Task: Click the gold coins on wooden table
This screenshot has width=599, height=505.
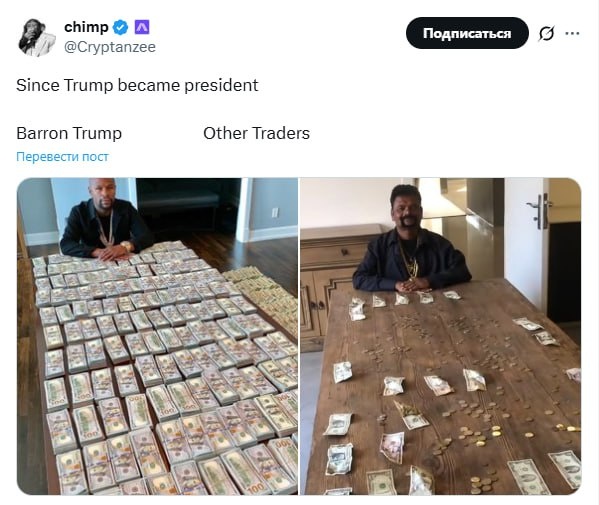Action: click(x=479, y=435)
